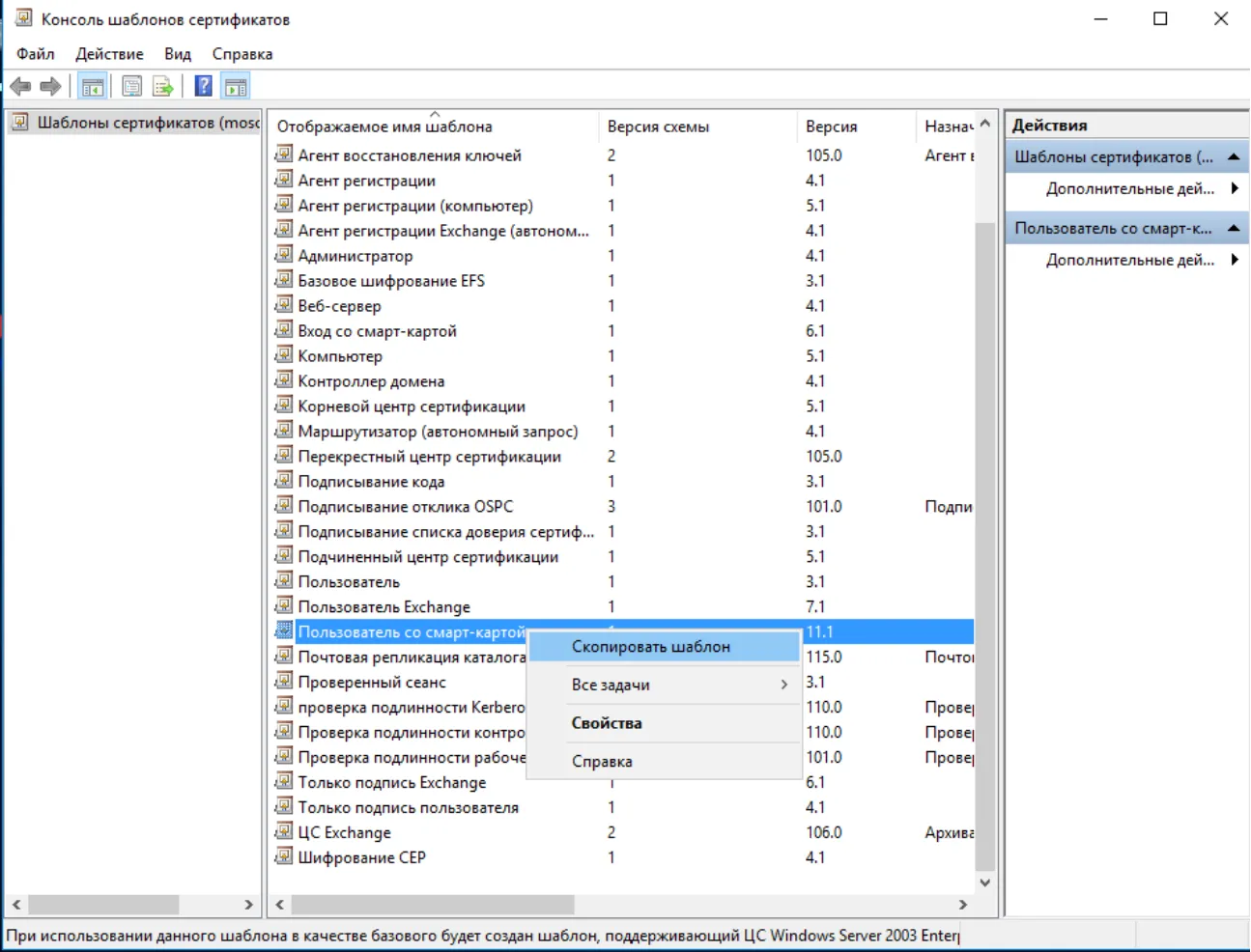Collapse the Пользователь со смарт-к... actions section
The height and width of the screenshot is (952, 1251).
[1234, 228]
